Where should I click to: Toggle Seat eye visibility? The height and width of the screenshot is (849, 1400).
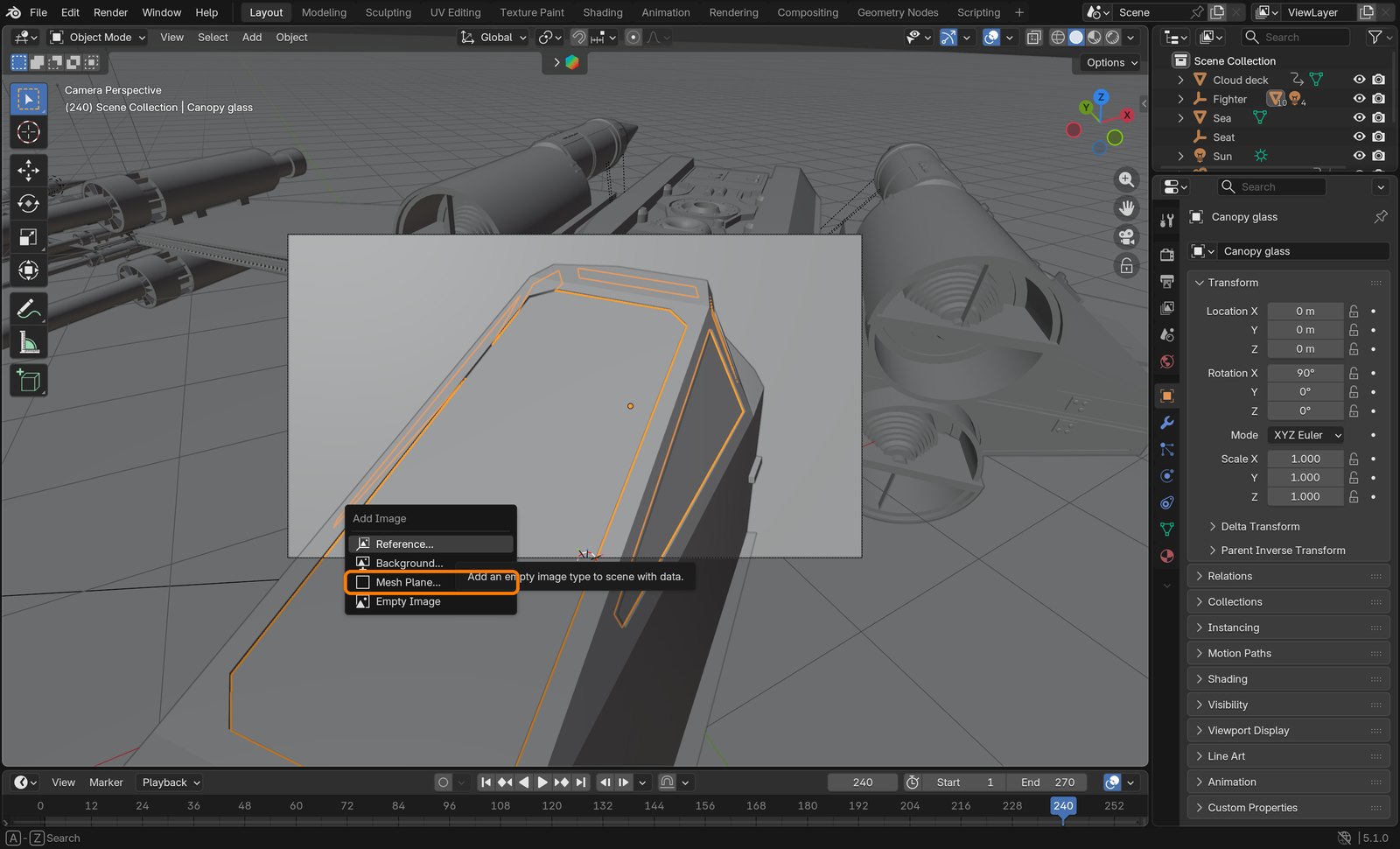1359,137
